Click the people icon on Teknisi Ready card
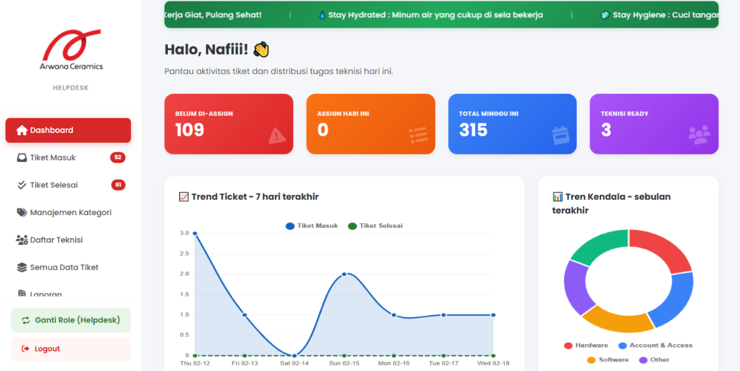This screenshot has height=371, width=740. pyautogui.click(x=699, y=135)
